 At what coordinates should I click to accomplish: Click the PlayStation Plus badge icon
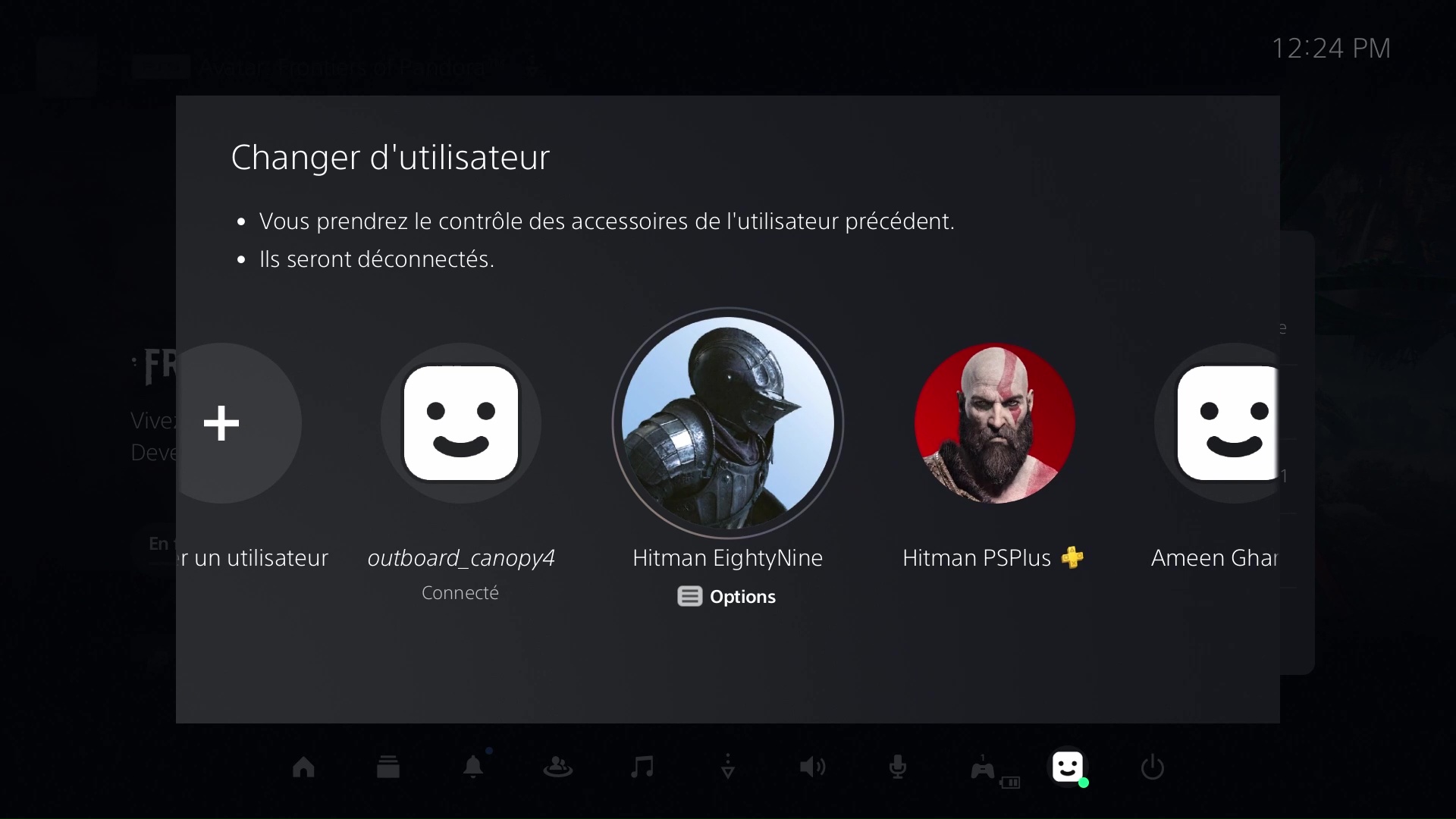coord(1072,558)
